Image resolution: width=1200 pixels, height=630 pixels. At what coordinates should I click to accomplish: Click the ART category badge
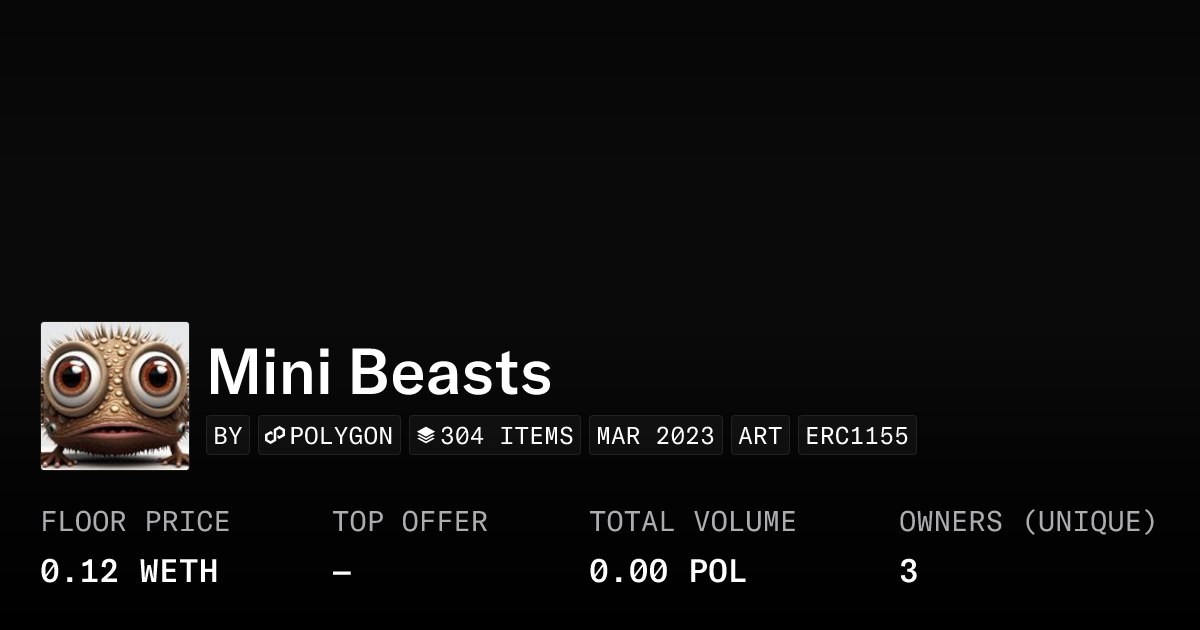pyautogui.click(x=760, y=436)
